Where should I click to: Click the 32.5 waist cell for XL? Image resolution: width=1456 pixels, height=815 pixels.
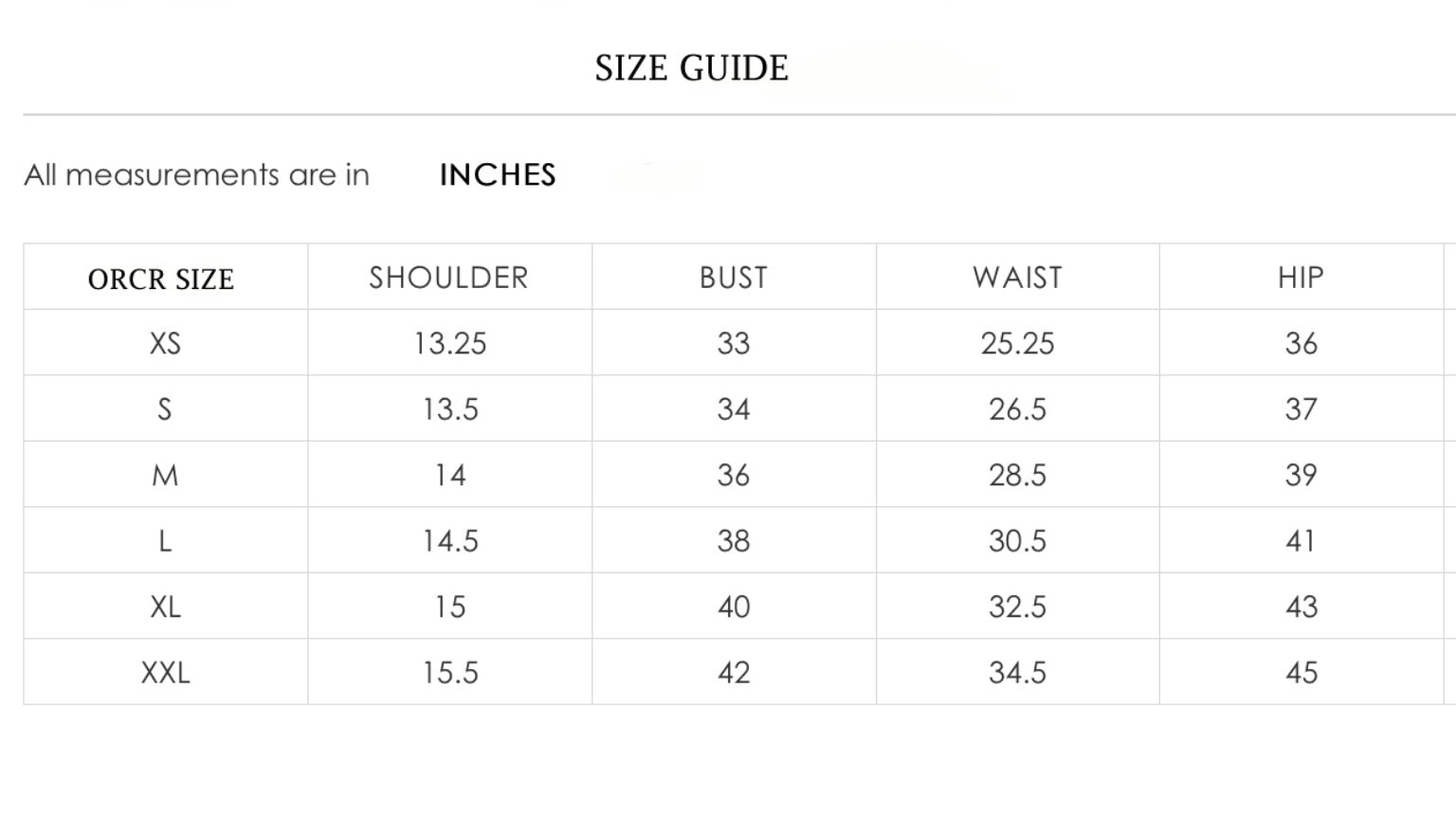pos(1017,607)
